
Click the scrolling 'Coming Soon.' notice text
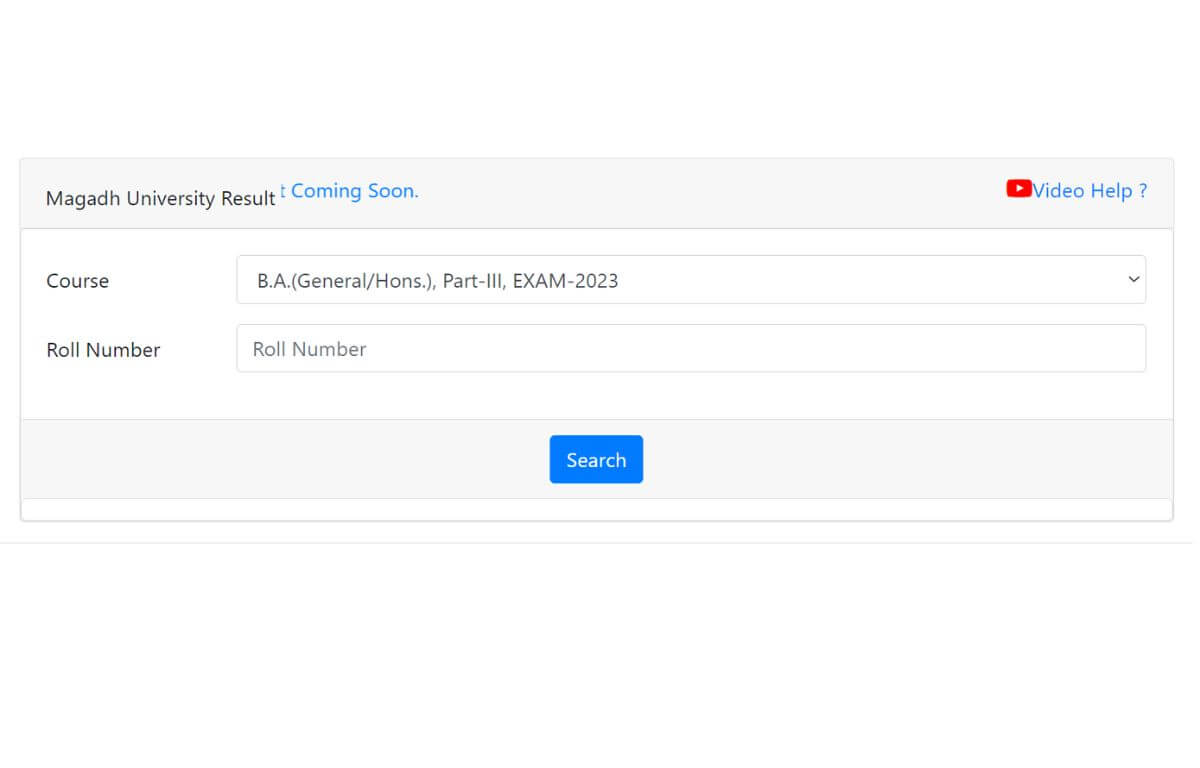pyautogui.click(x=350, y=191)
